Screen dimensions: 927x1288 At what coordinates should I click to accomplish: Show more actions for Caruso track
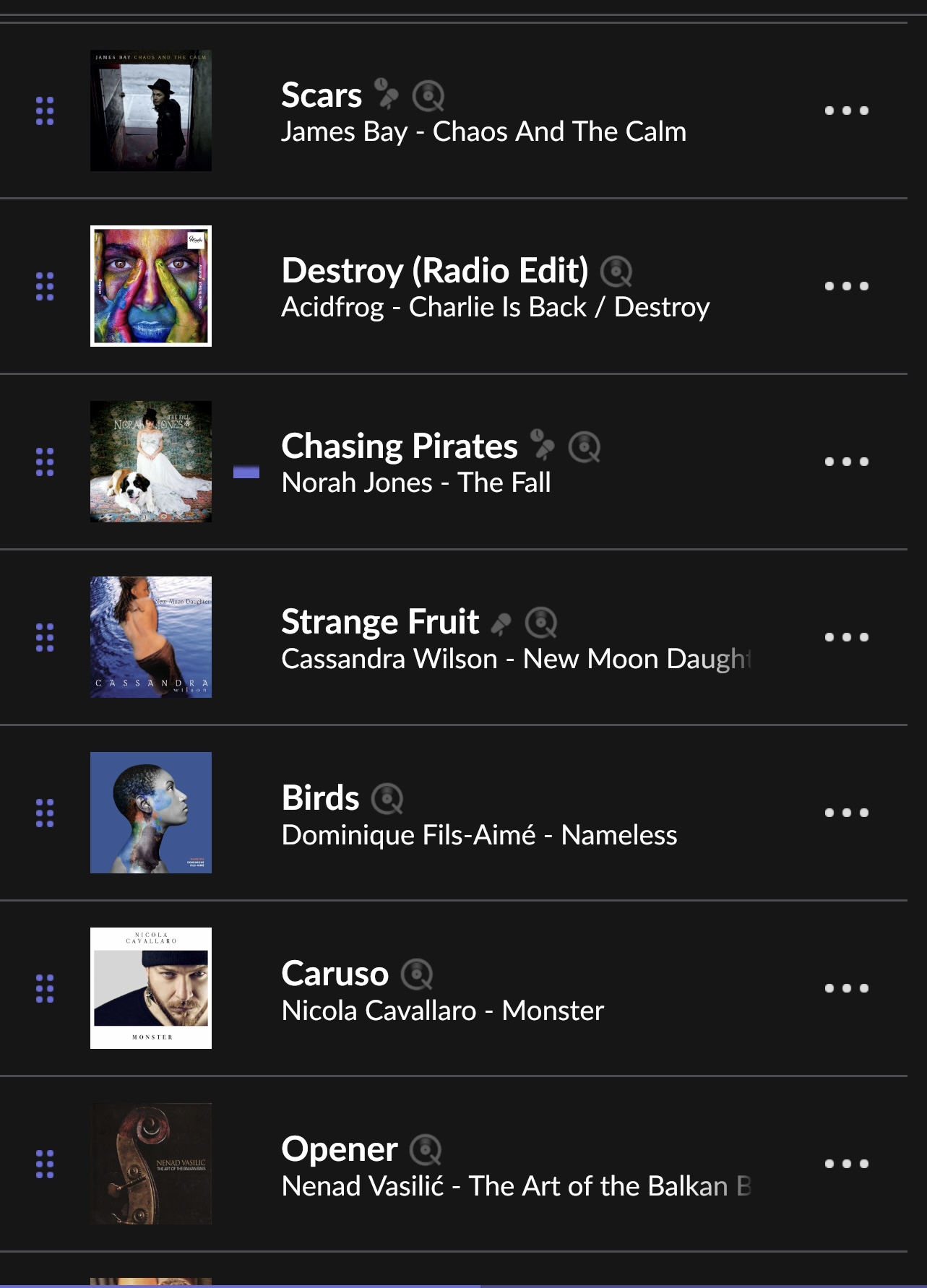tap(847, 988)
